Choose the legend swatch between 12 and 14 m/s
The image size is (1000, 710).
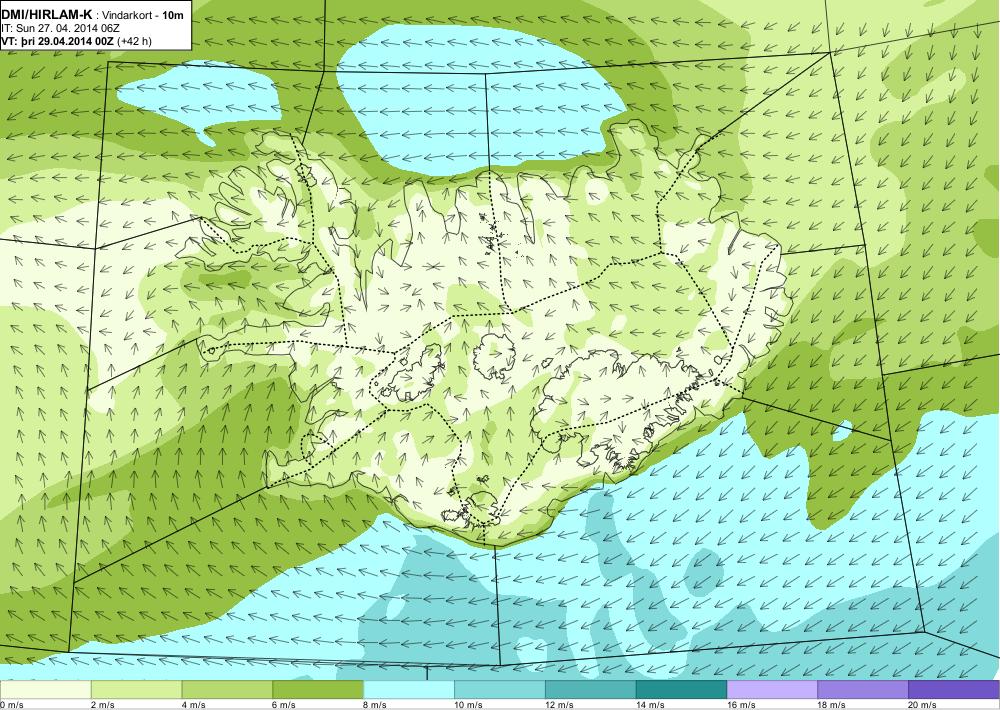[x=591, y=690]
